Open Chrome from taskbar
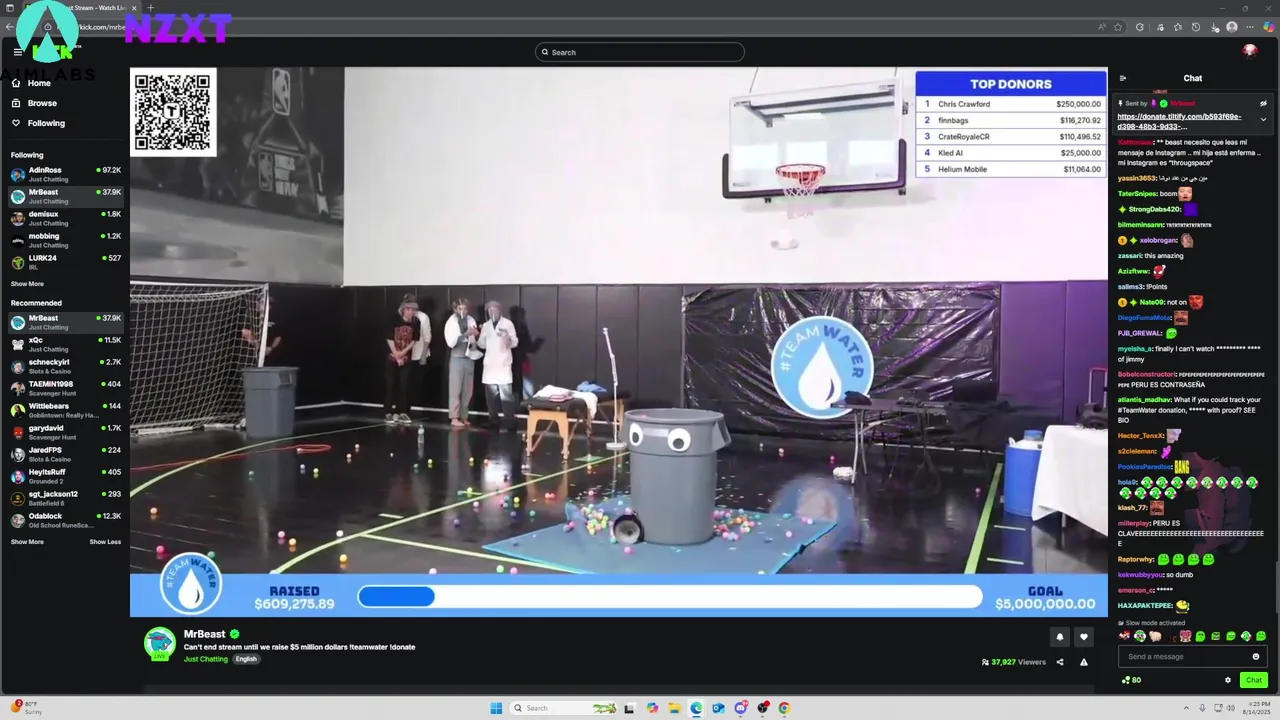Image resolution: width=1280 pixels, height=720 pixels. click(x=784, y=708)
